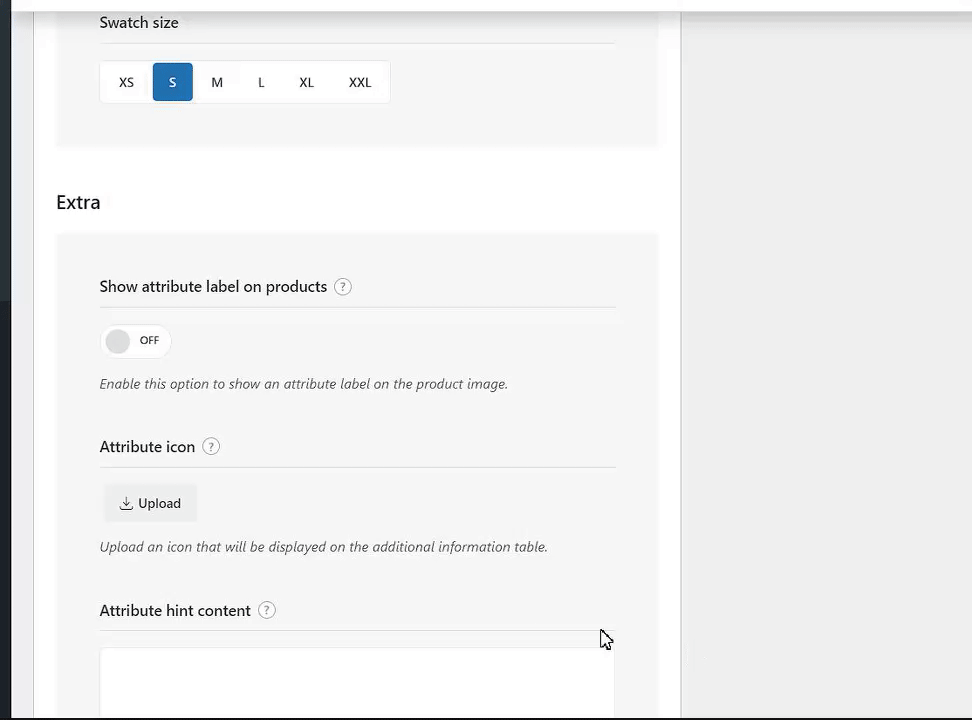Pick the L swatch size

tap(261, 82)
